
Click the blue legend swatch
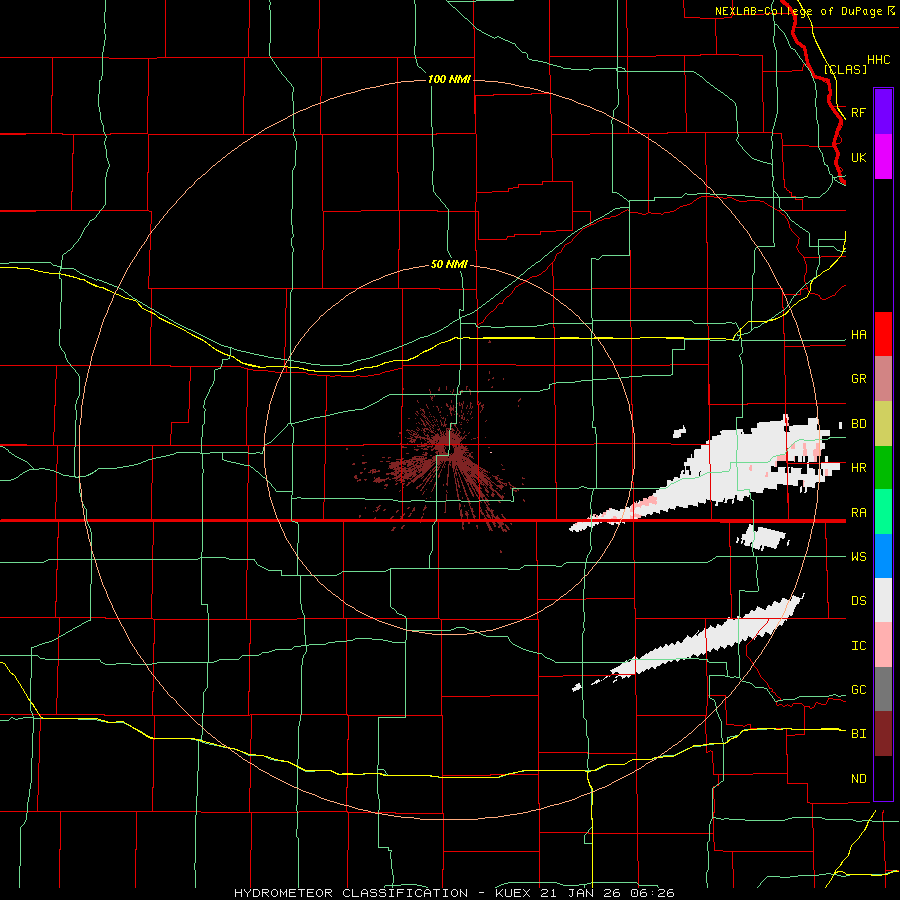[x=883, y=556]
